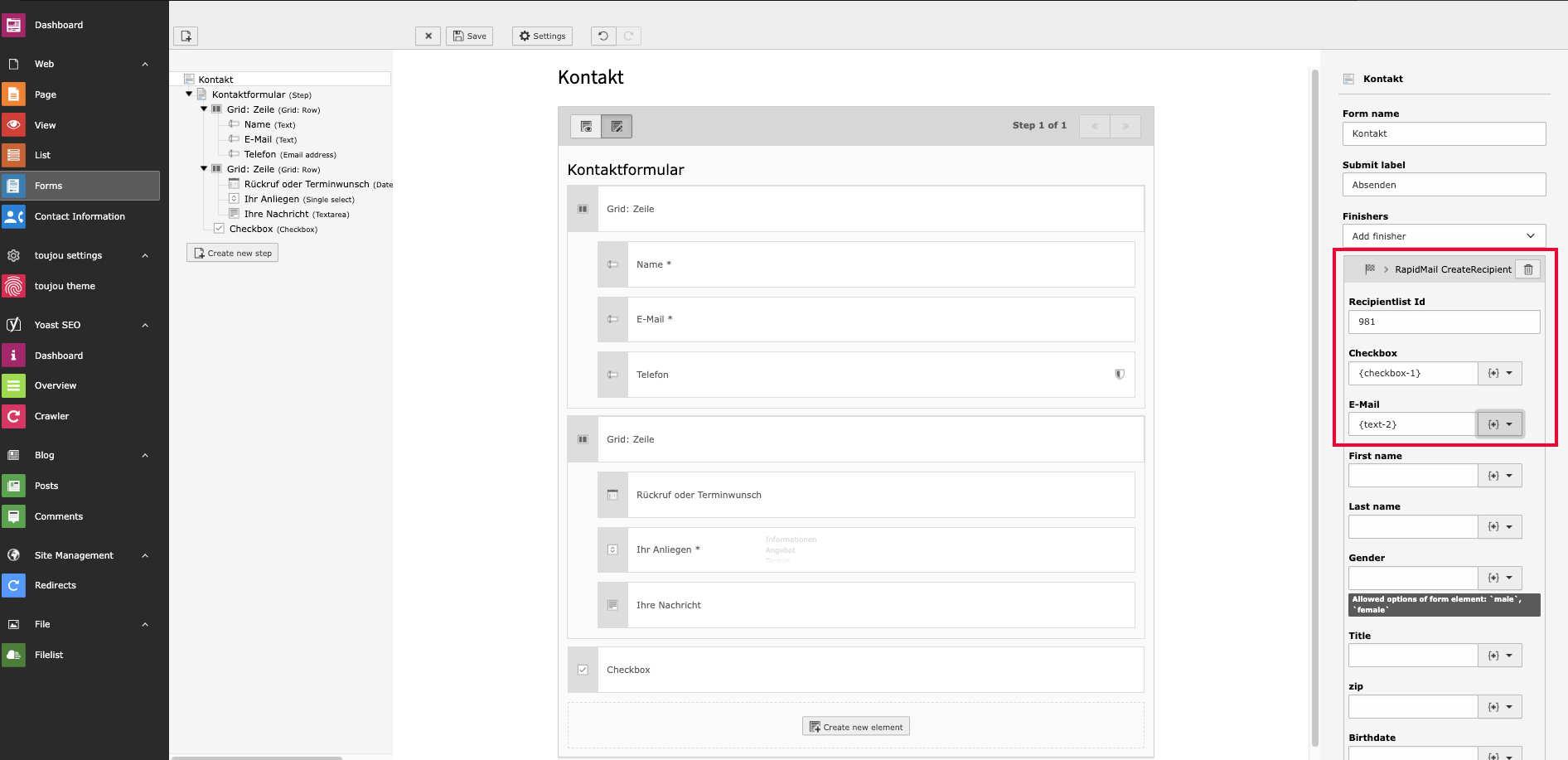Open the Forms module
This screenshot has height=760, width=1568.
48,186
